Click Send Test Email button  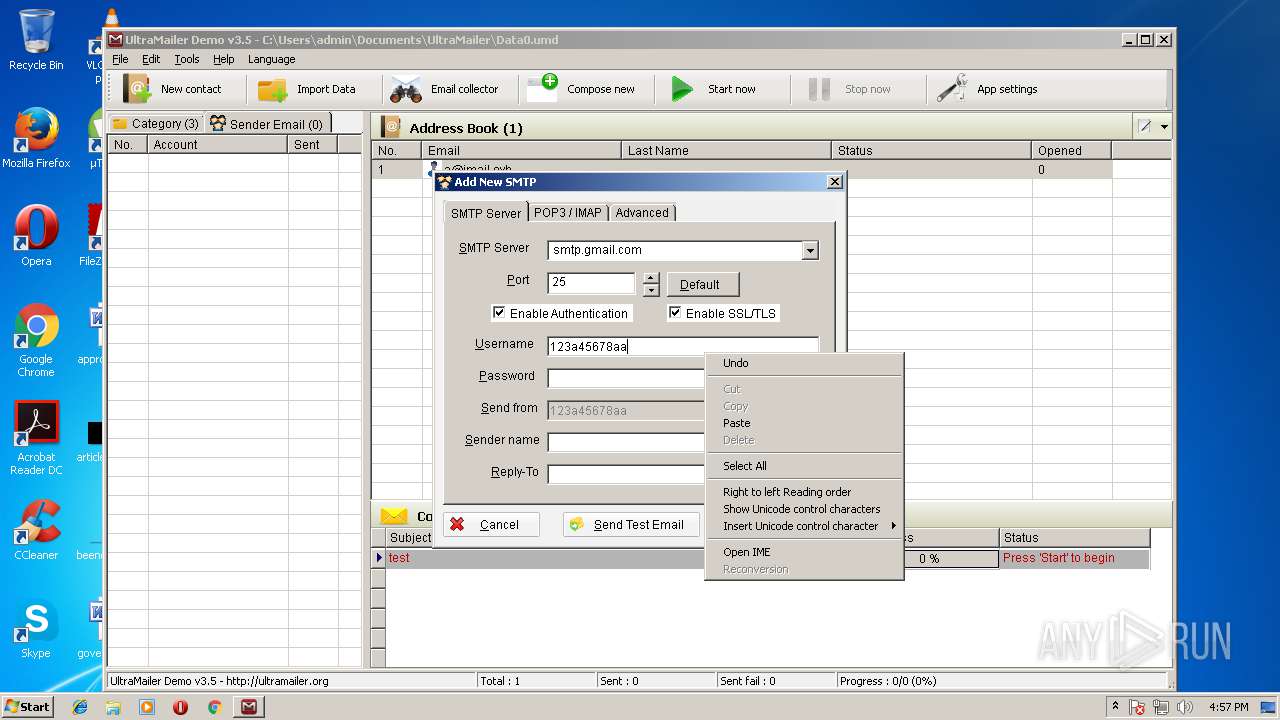631,524
